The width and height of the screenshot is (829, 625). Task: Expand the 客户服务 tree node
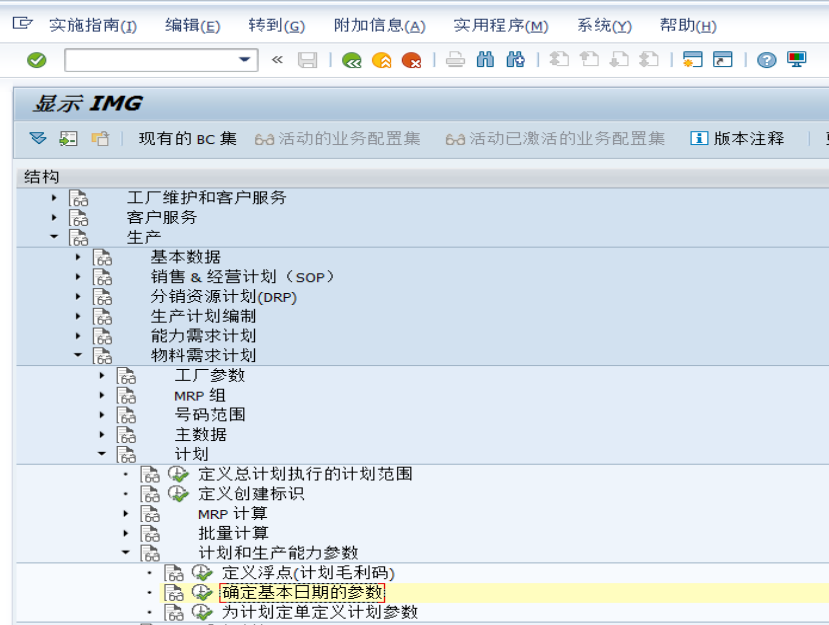point(54,217)
